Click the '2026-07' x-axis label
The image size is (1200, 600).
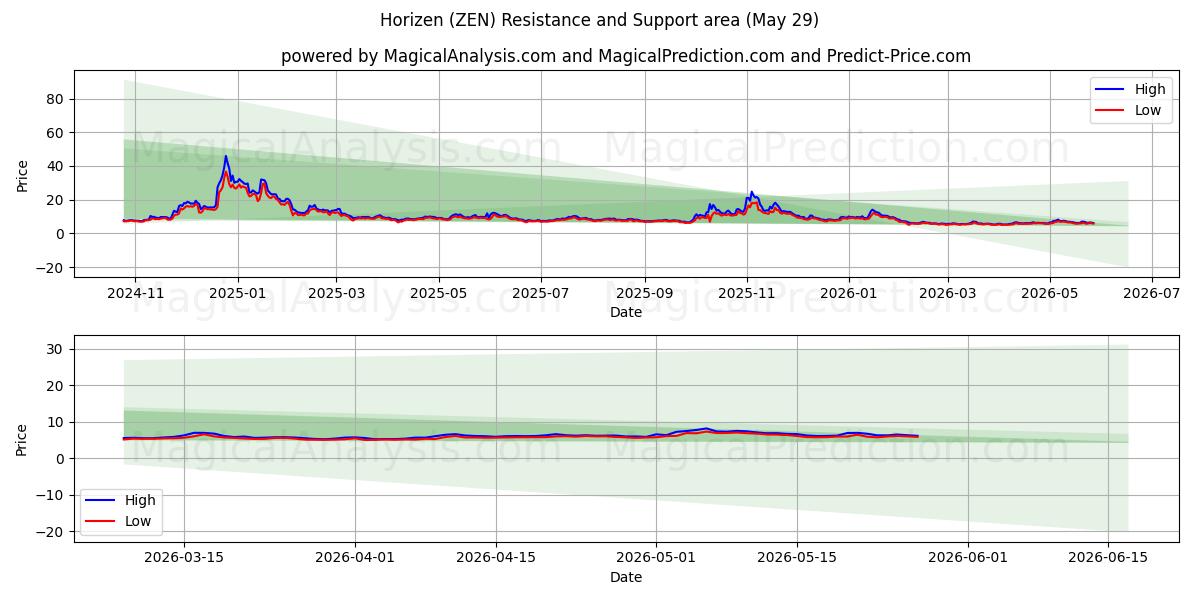[x=1152, y=294]
